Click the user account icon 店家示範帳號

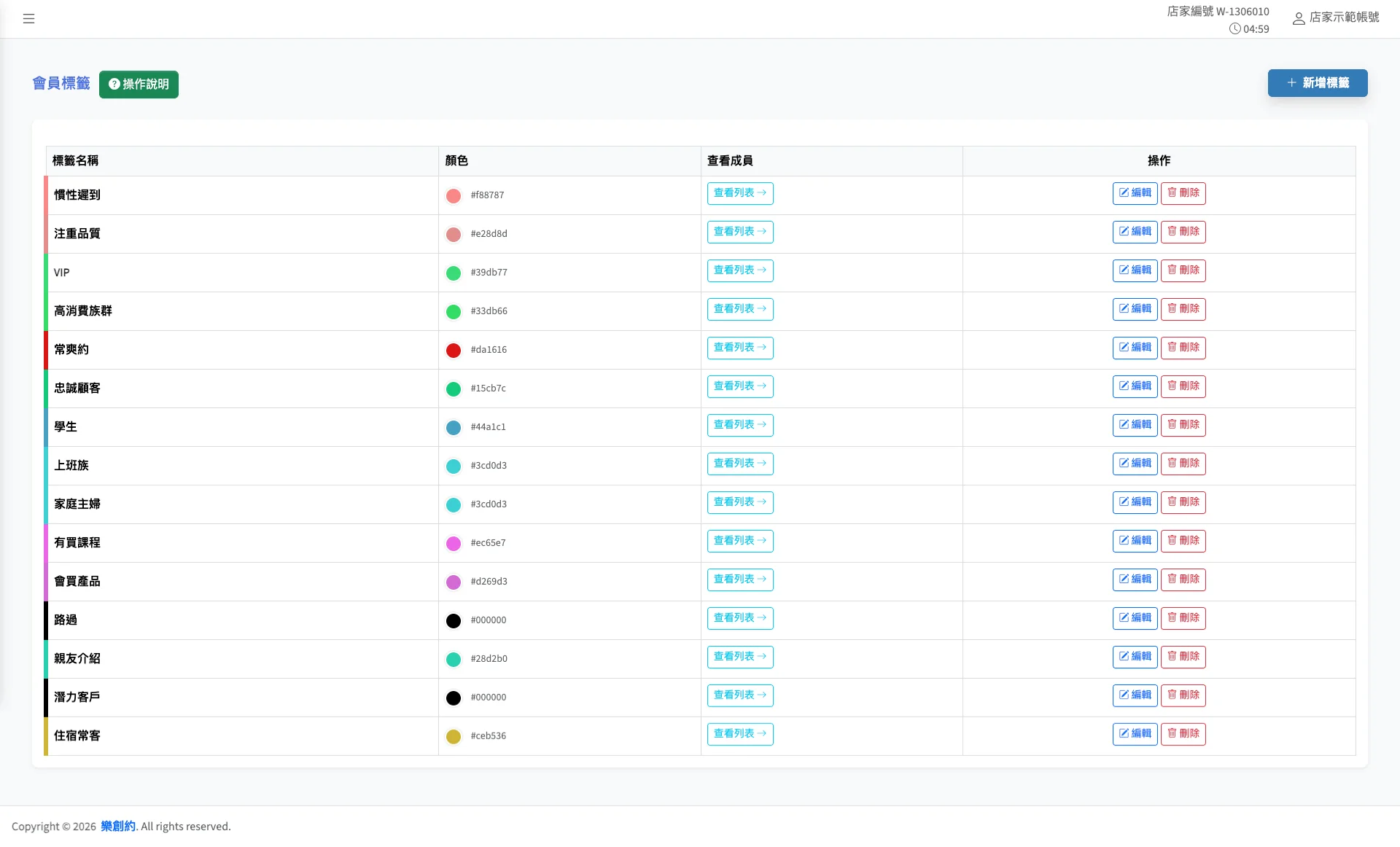1299,18
